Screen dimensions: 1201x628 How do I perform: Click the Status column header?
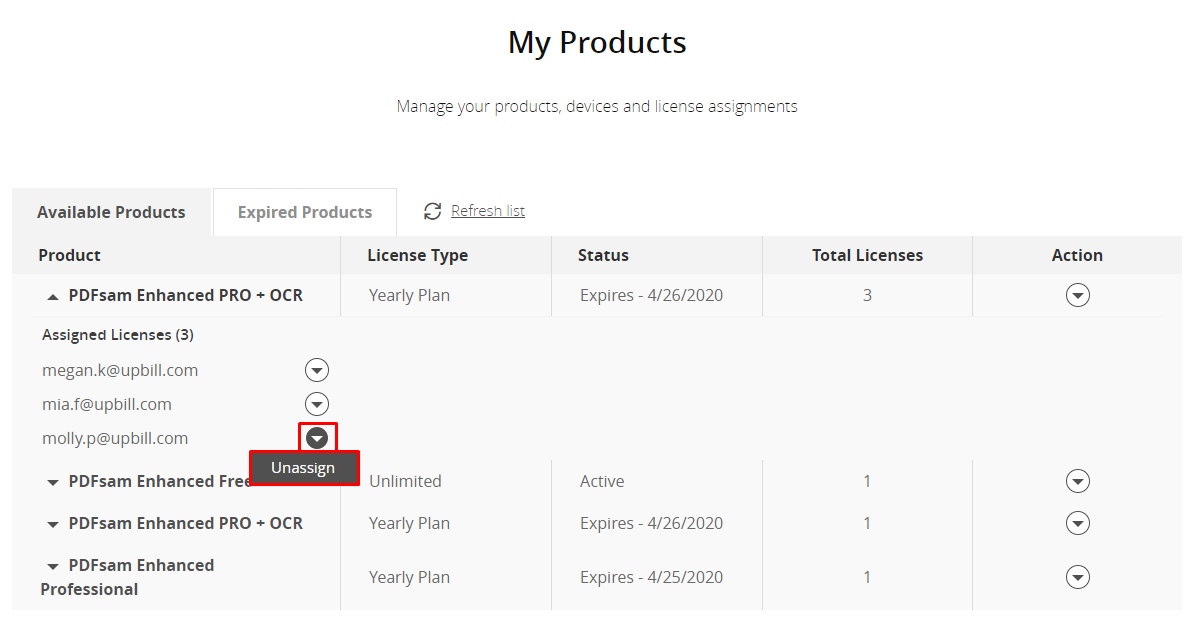(x=603, y=255)
